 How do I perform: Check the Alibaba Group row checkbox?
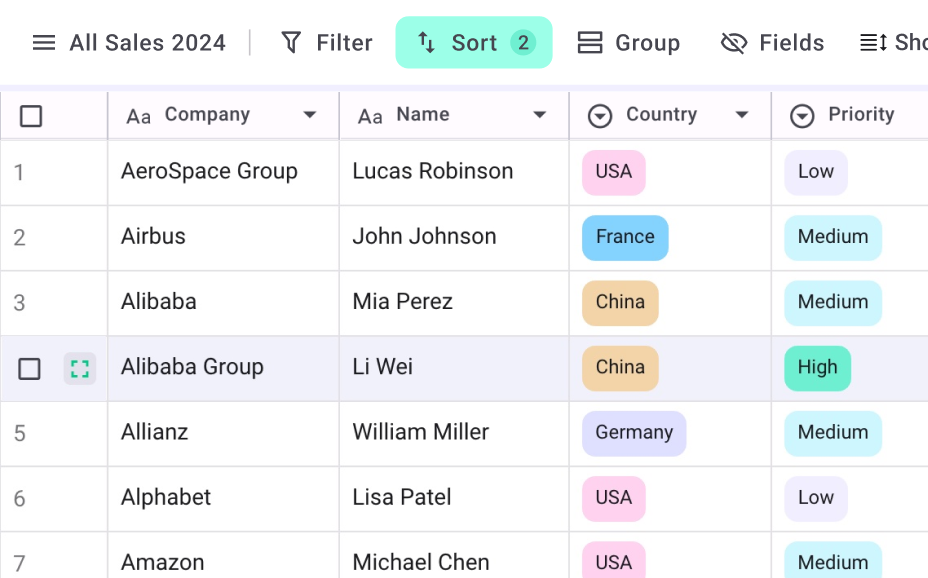29,369
